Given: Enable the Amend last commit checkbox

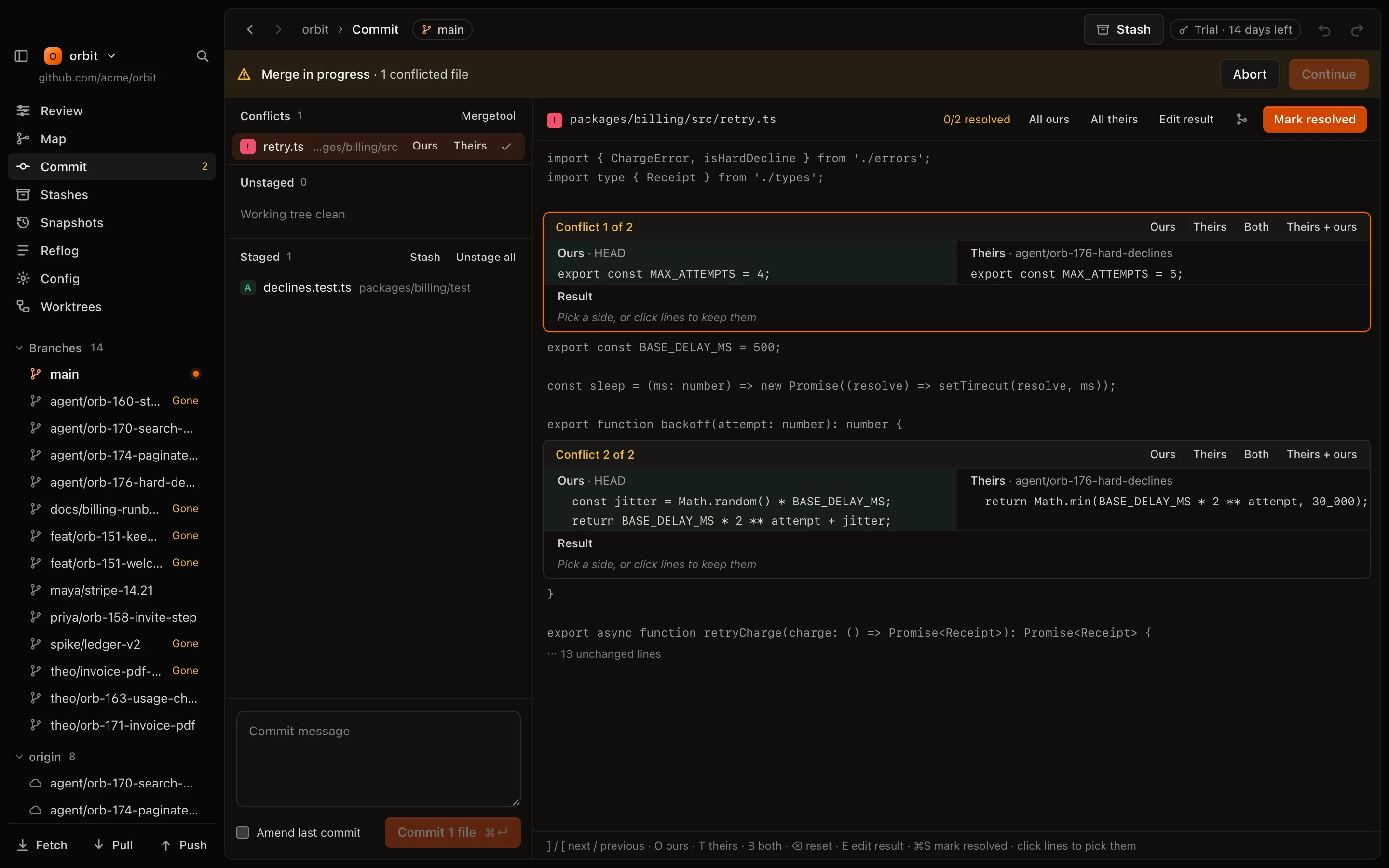Looking at the screenshot, I should [243, 832].
